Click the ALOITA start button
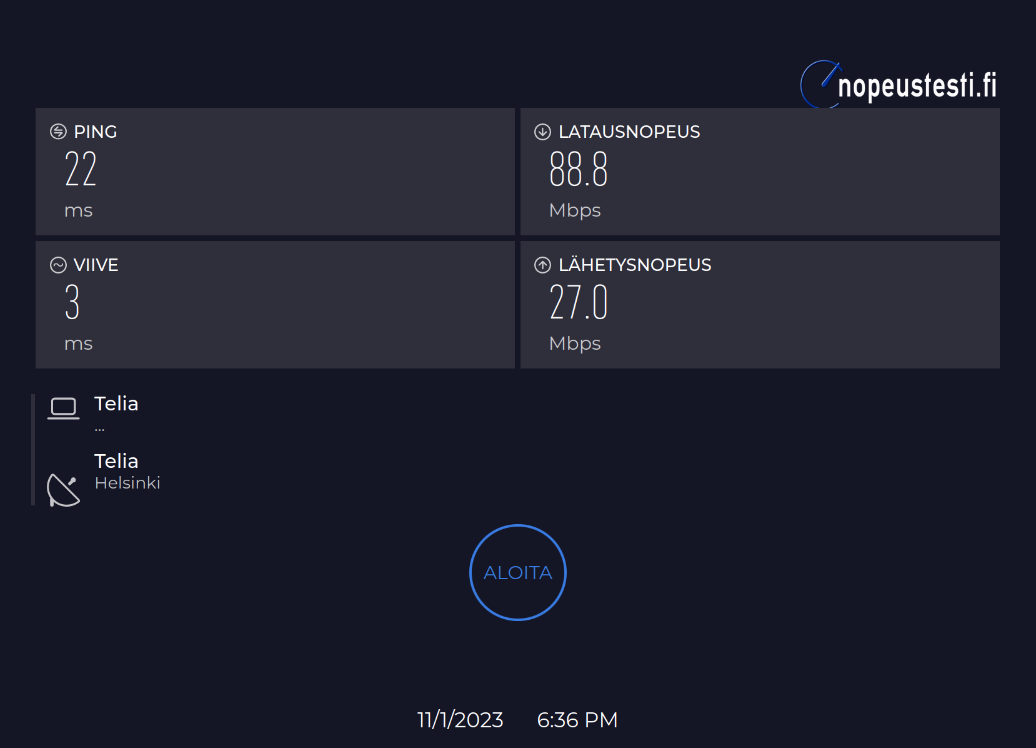Viewport: 1036px width, 748px height. tap(518, 573)
